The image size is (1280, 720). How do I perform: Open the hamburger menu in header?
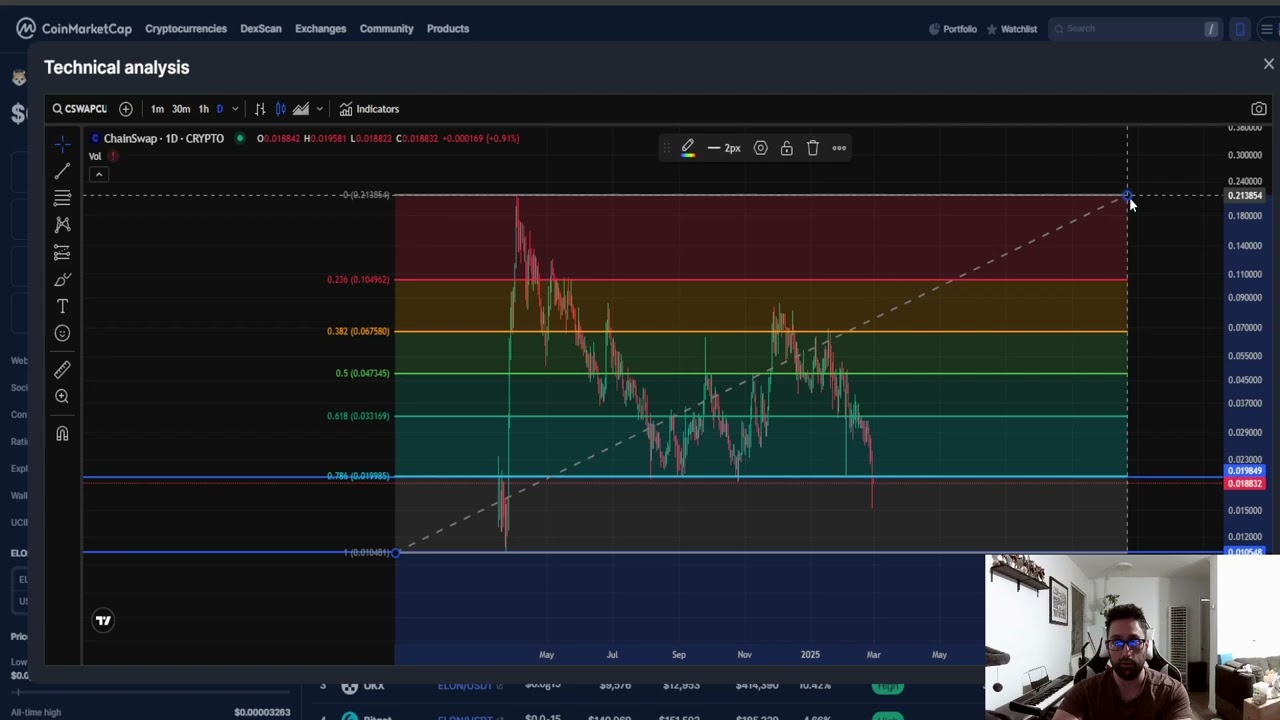(1266, 29)
